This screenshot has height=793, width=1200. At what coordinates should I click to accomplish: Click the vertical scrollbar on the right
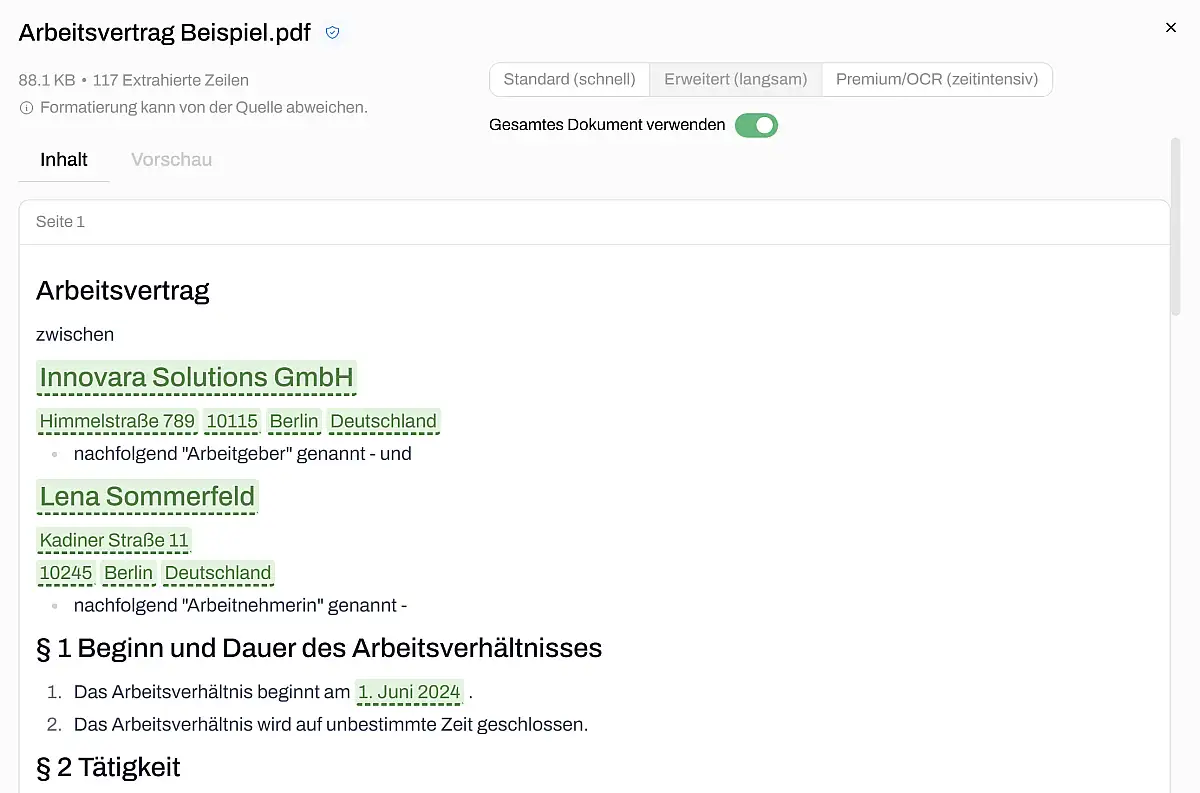point(1175,230)
